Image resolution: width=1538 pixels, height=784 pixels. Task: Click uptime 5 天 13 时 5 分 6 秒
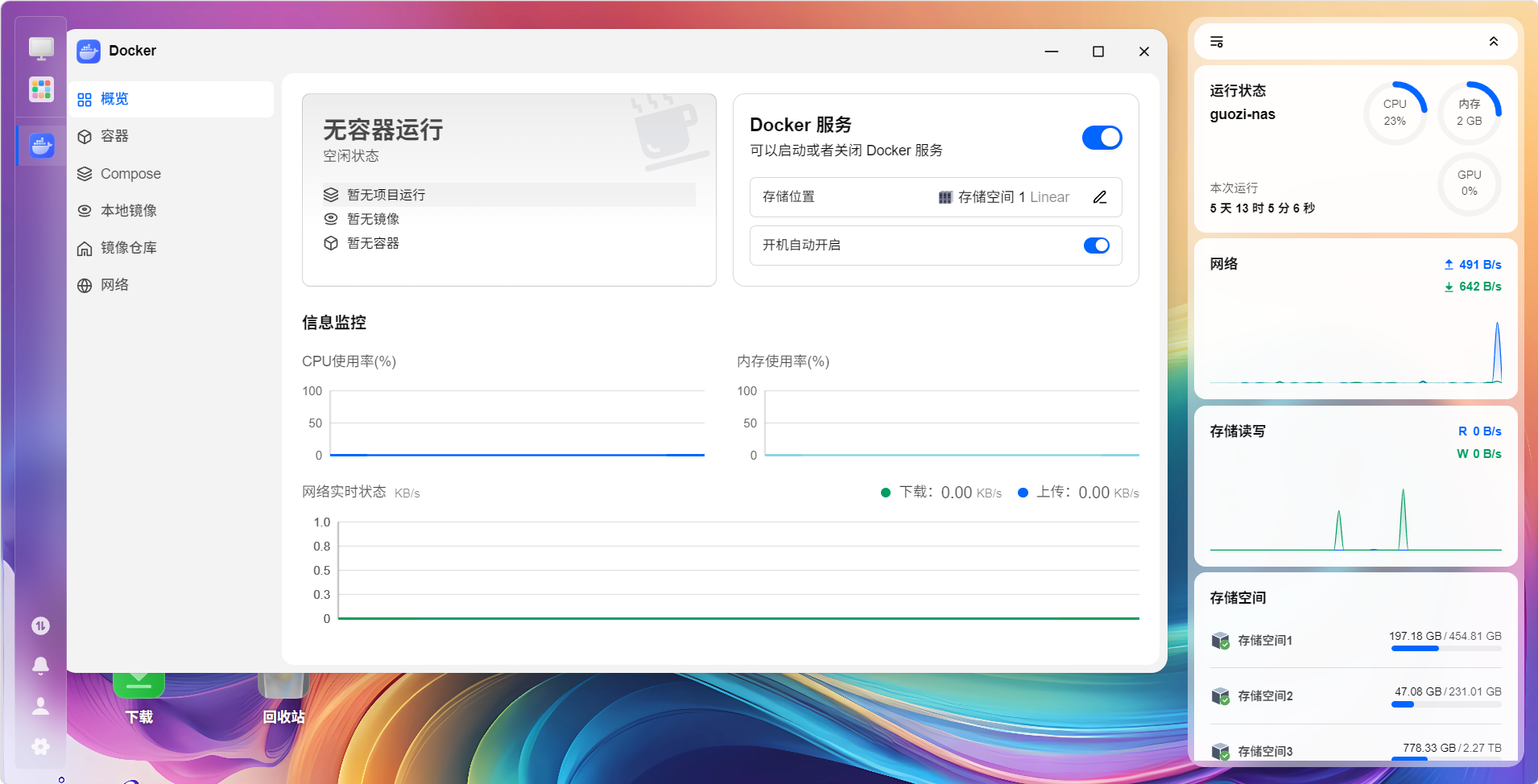1263,208
